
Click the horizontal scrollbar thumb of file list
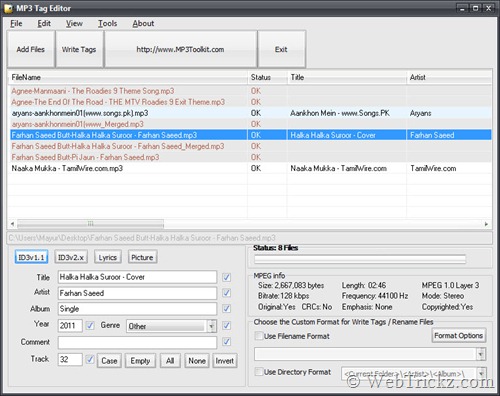tap(90, 224)
